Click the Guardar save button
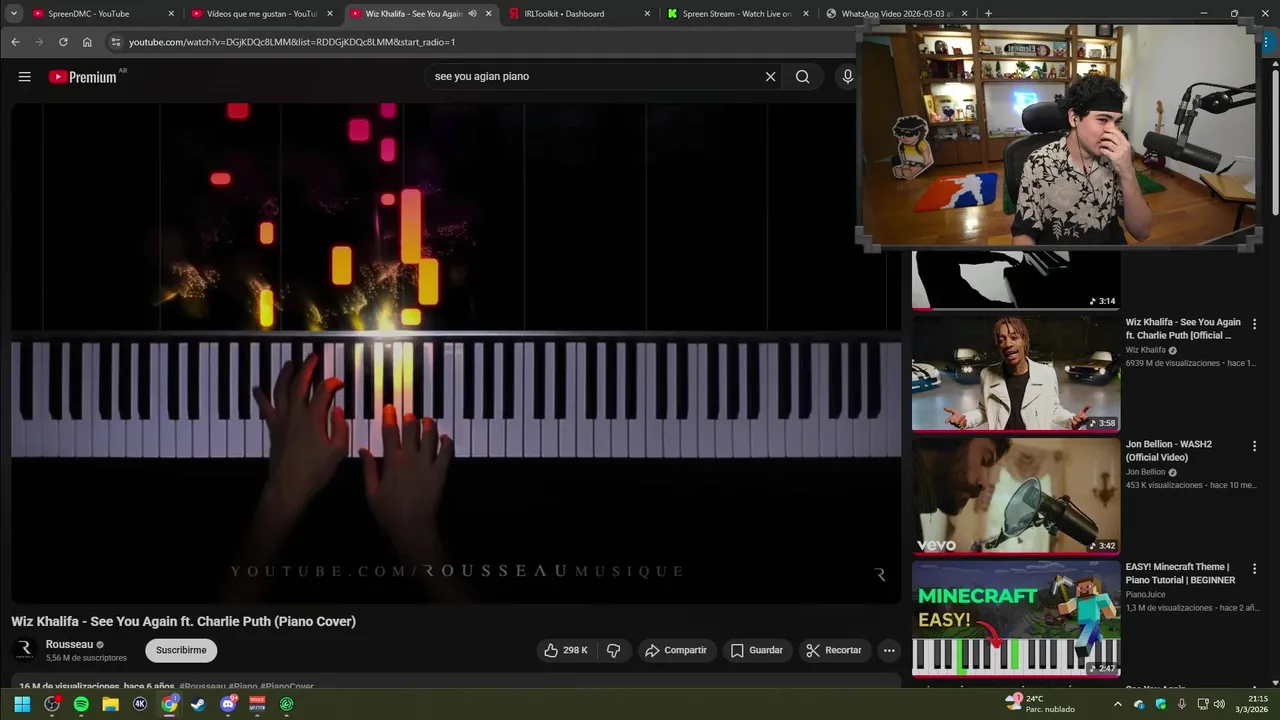Viewport: 1280px width, 720px height. coord(757,650)
